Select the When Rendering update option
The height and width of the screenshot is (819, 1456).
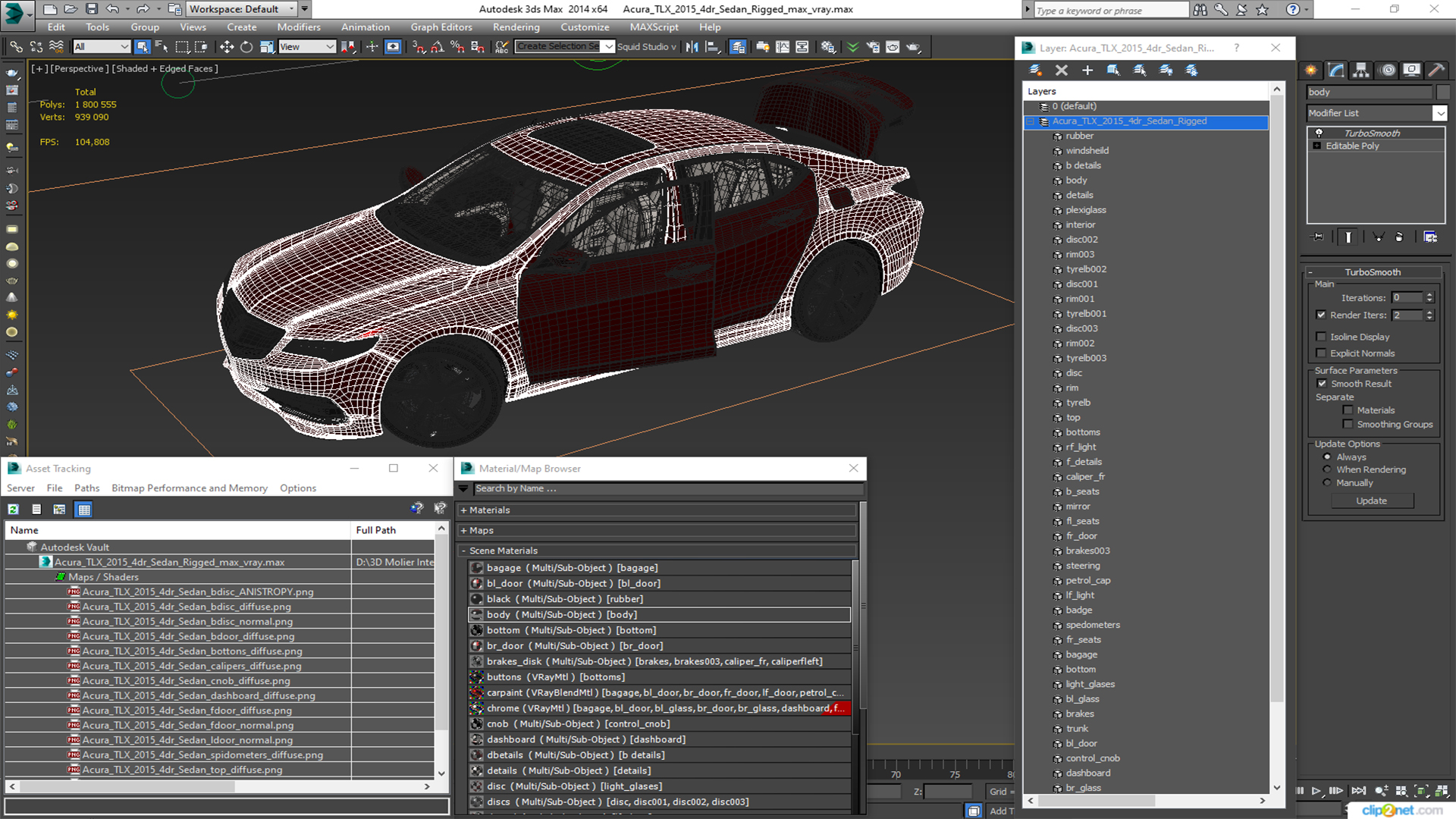coord(1327,469)
